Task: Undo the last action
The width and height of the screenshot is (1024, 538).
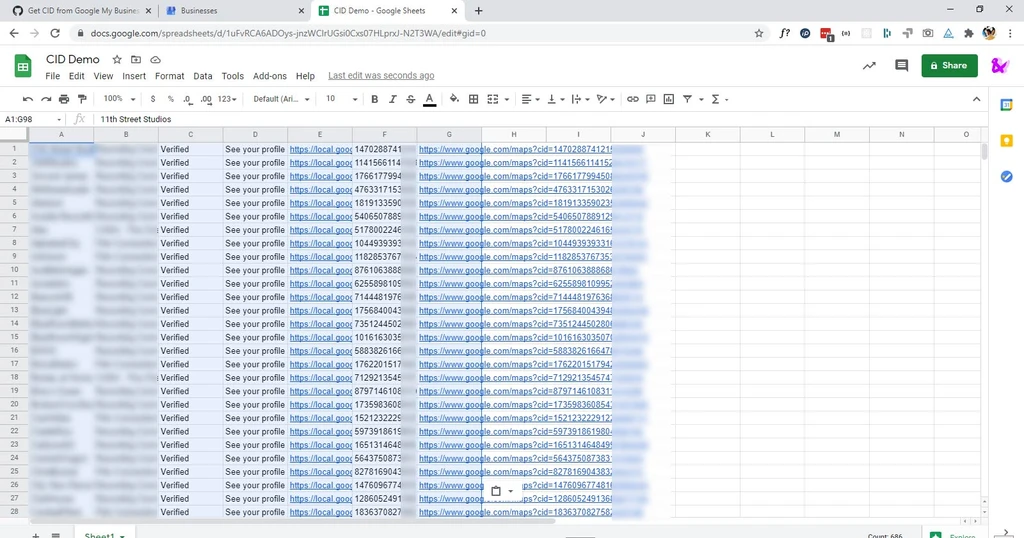Action: (x=27, y=99)
